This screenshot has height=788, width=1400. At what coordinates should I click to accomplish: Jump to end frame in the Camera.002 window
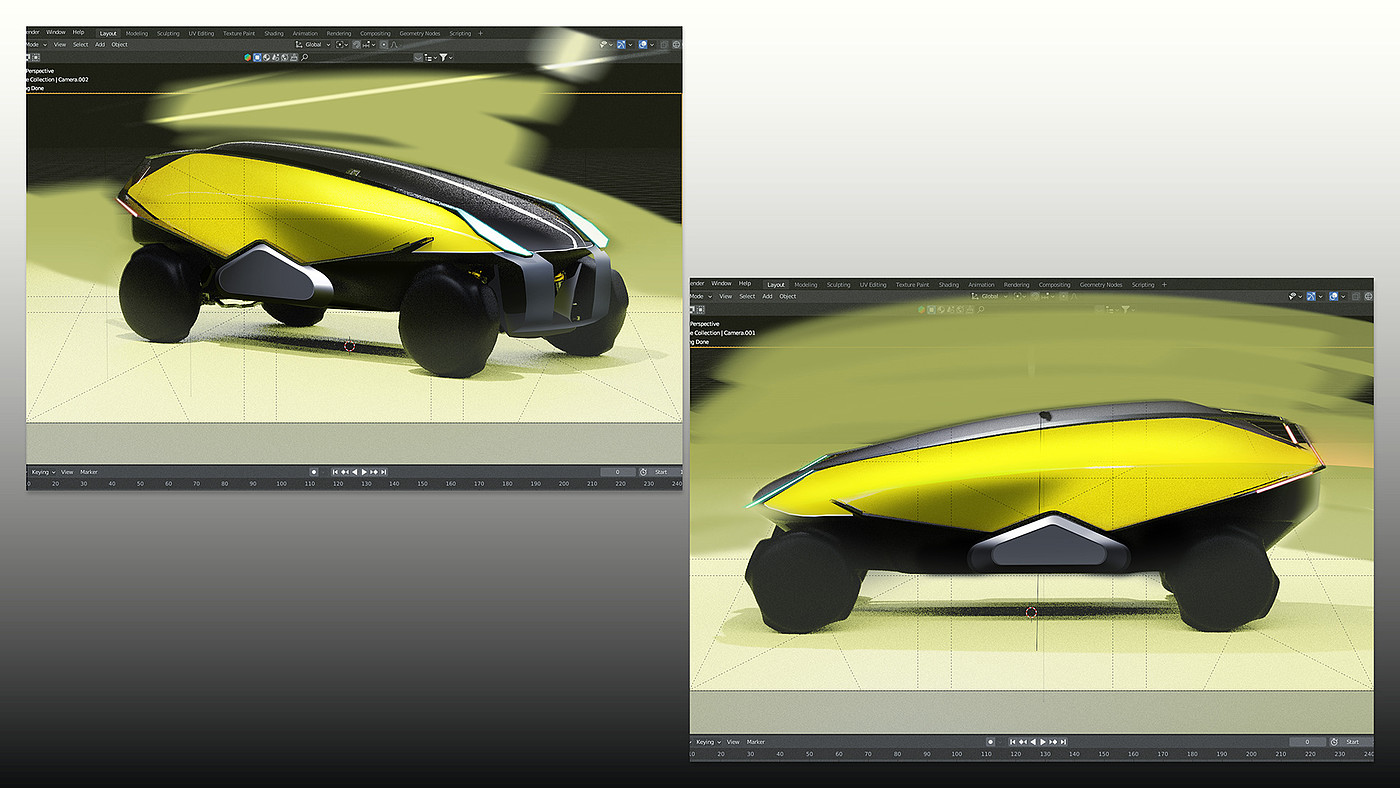tap(383, 472)
